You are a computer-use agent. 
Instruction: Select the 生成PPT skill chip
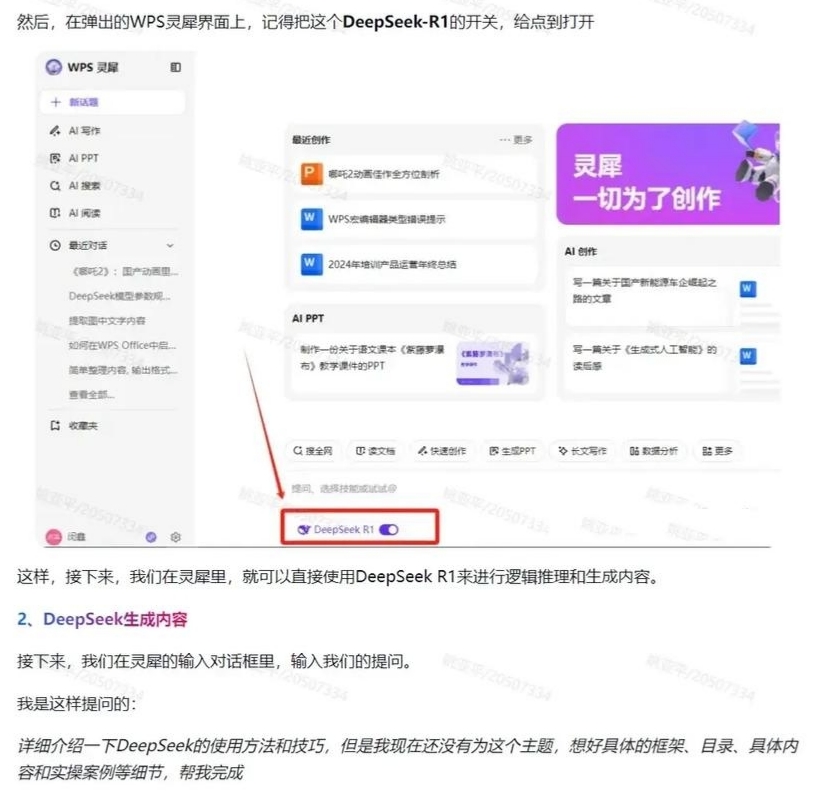point(512,451)
